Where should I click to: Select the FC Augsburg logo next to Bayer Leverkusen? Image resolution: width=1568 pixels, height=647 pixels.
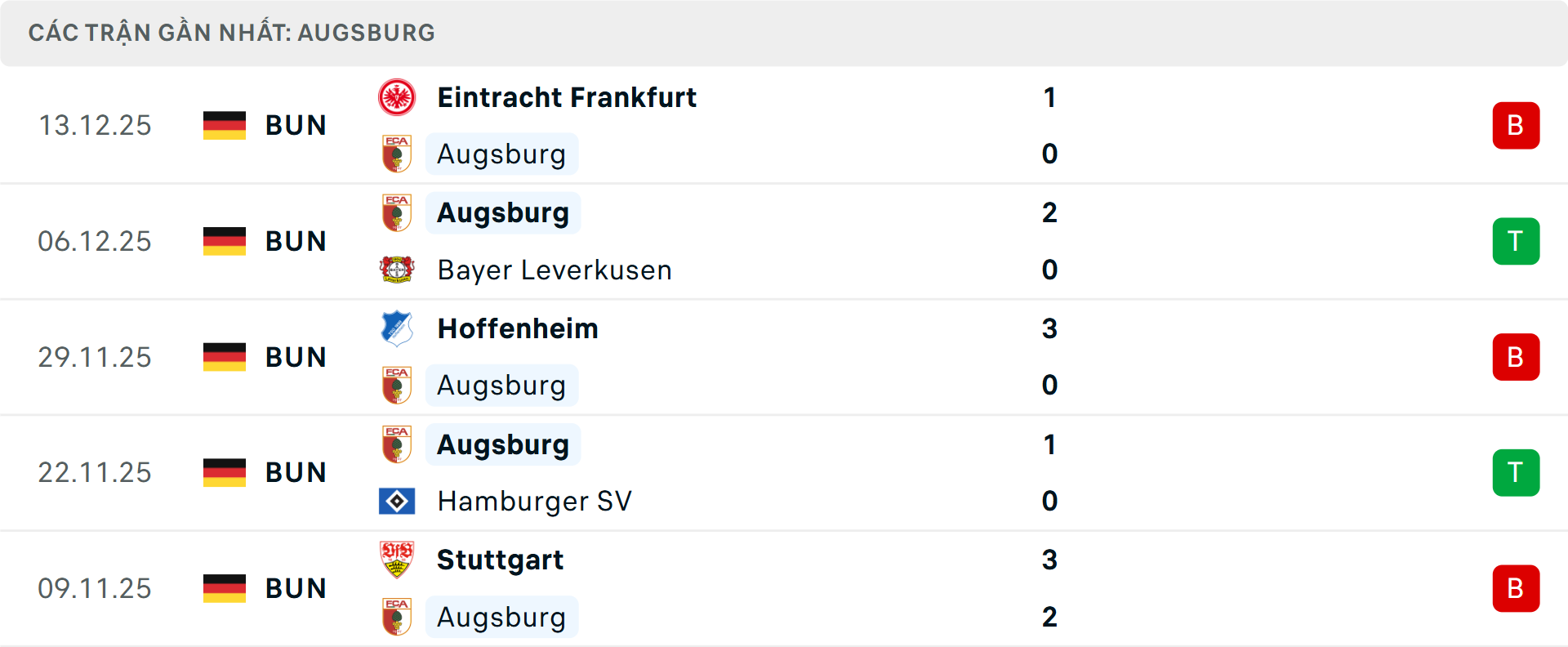[398, 212]
